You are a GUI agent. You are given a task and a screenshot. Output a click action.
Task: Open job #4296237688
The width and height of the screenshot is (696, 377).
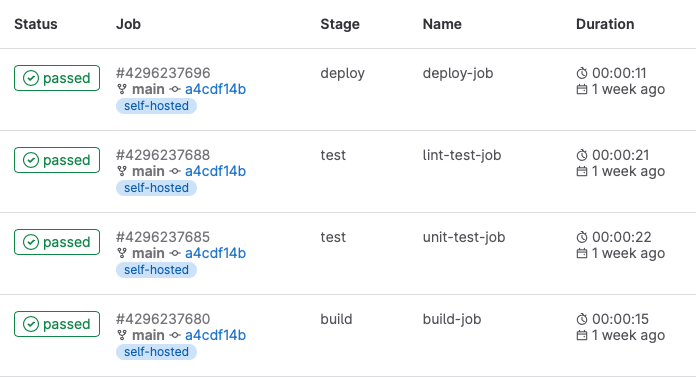(163, 155)
